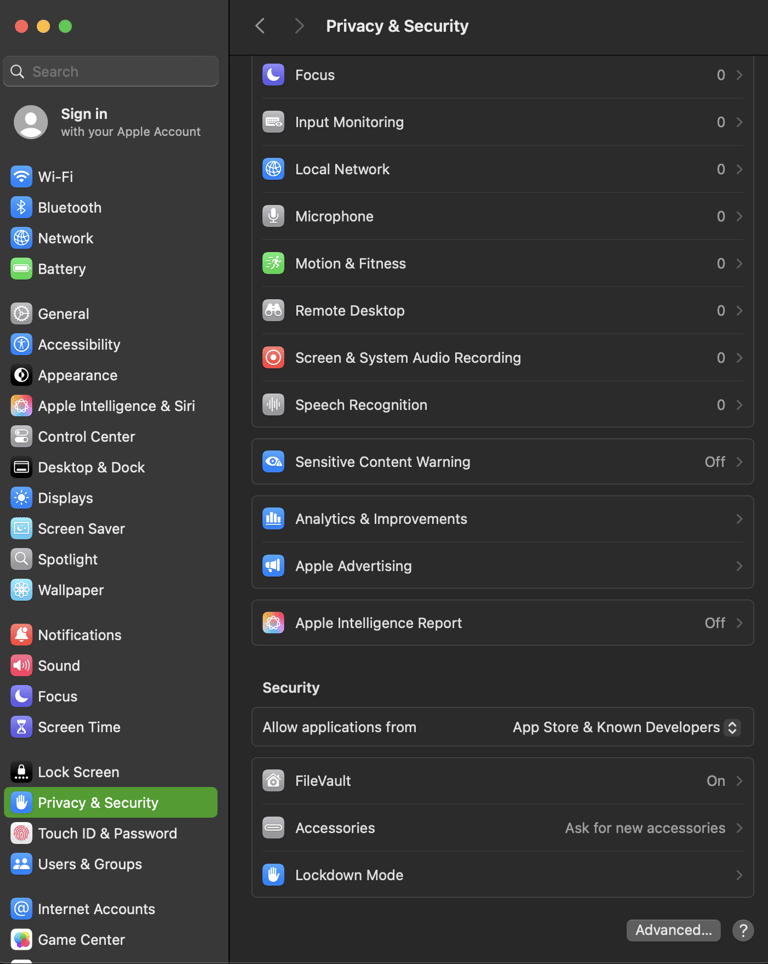Click the Apple Intelligence Report "Off" value
768x964 pixels.
[x=715, y=623]
